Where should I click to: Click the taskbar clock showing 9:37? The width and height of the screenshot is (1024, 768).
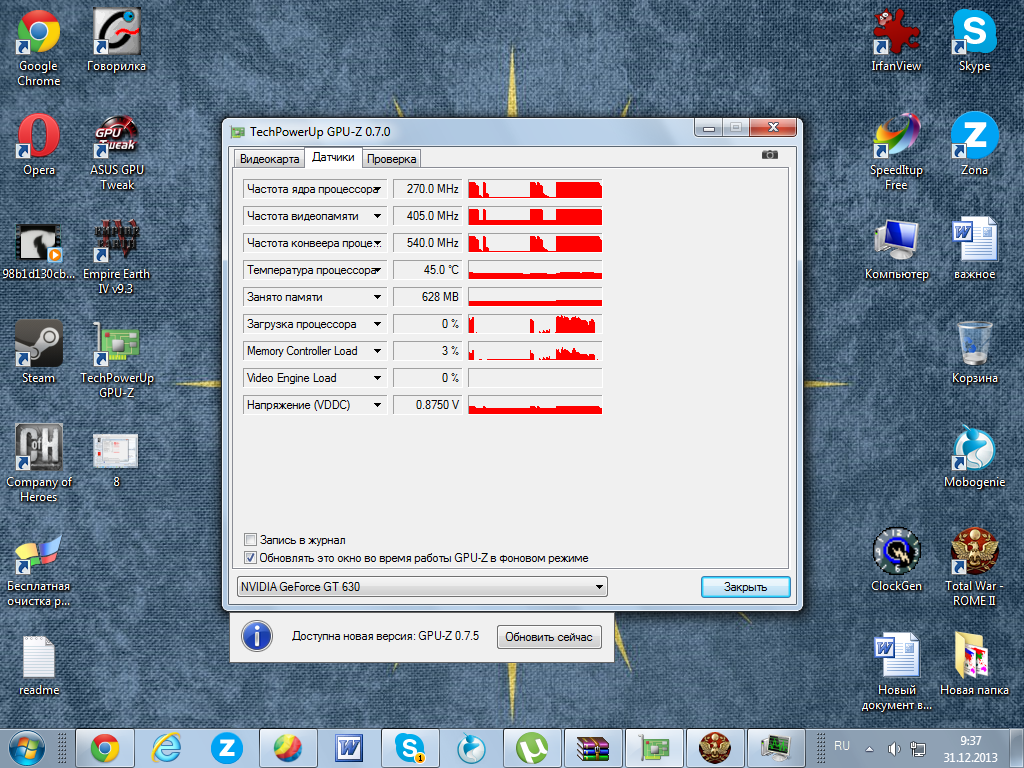pyautogui.click(x=970, y=749)
